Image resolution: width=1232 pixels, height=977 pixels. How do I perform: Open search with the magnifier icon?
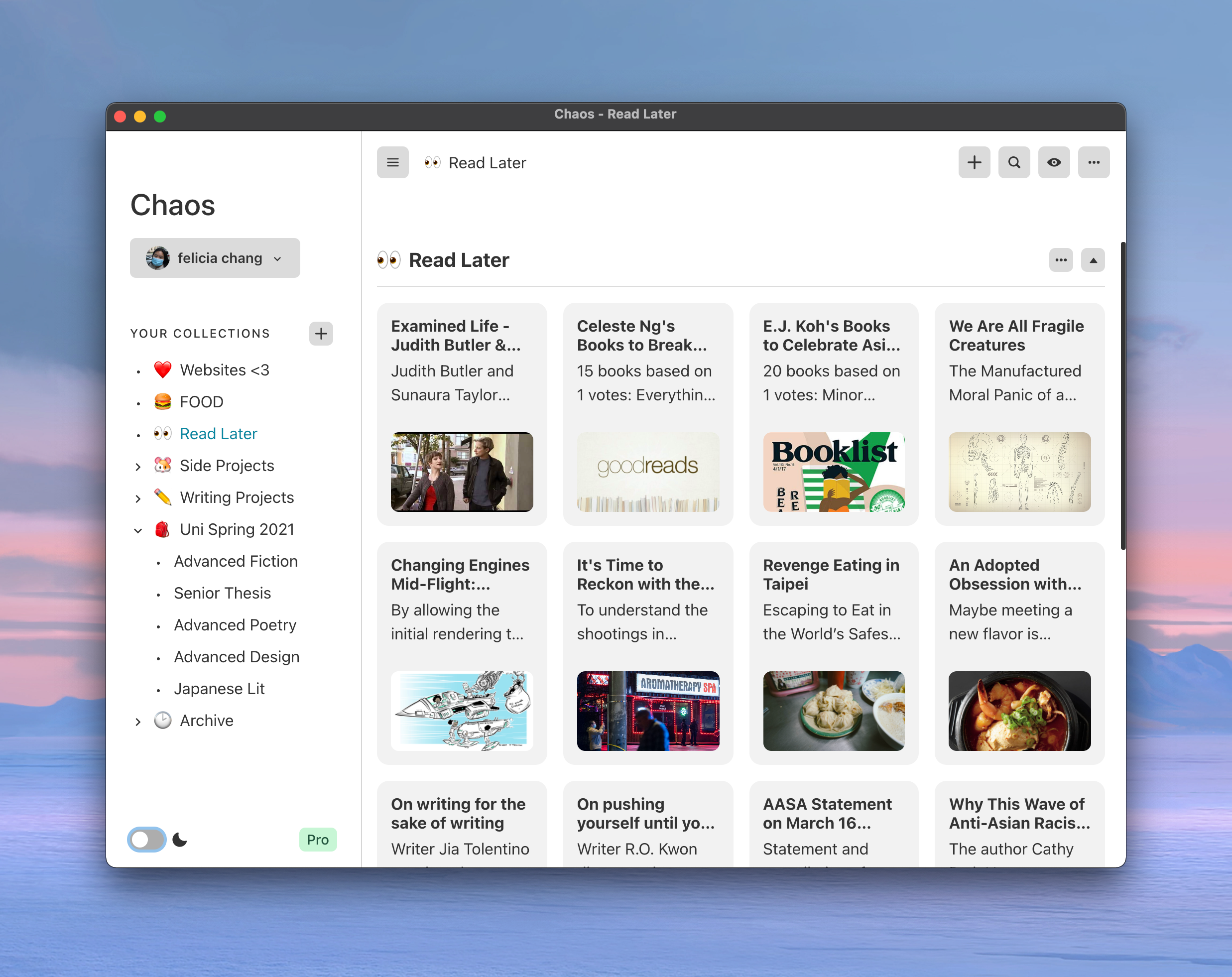click(1014, 162)
